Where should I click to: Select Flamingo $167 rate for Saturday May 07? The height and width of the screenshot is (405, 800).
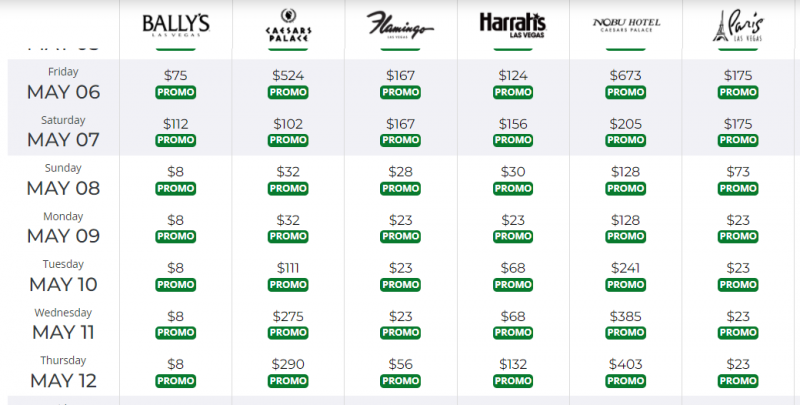401,123
